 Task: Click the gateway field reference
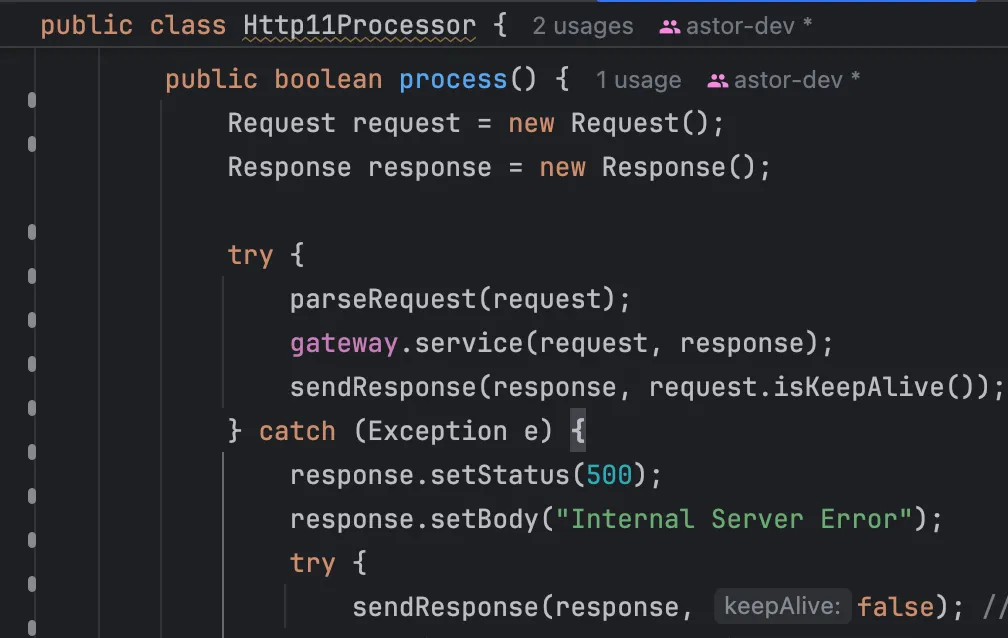[x=343, y=343]
